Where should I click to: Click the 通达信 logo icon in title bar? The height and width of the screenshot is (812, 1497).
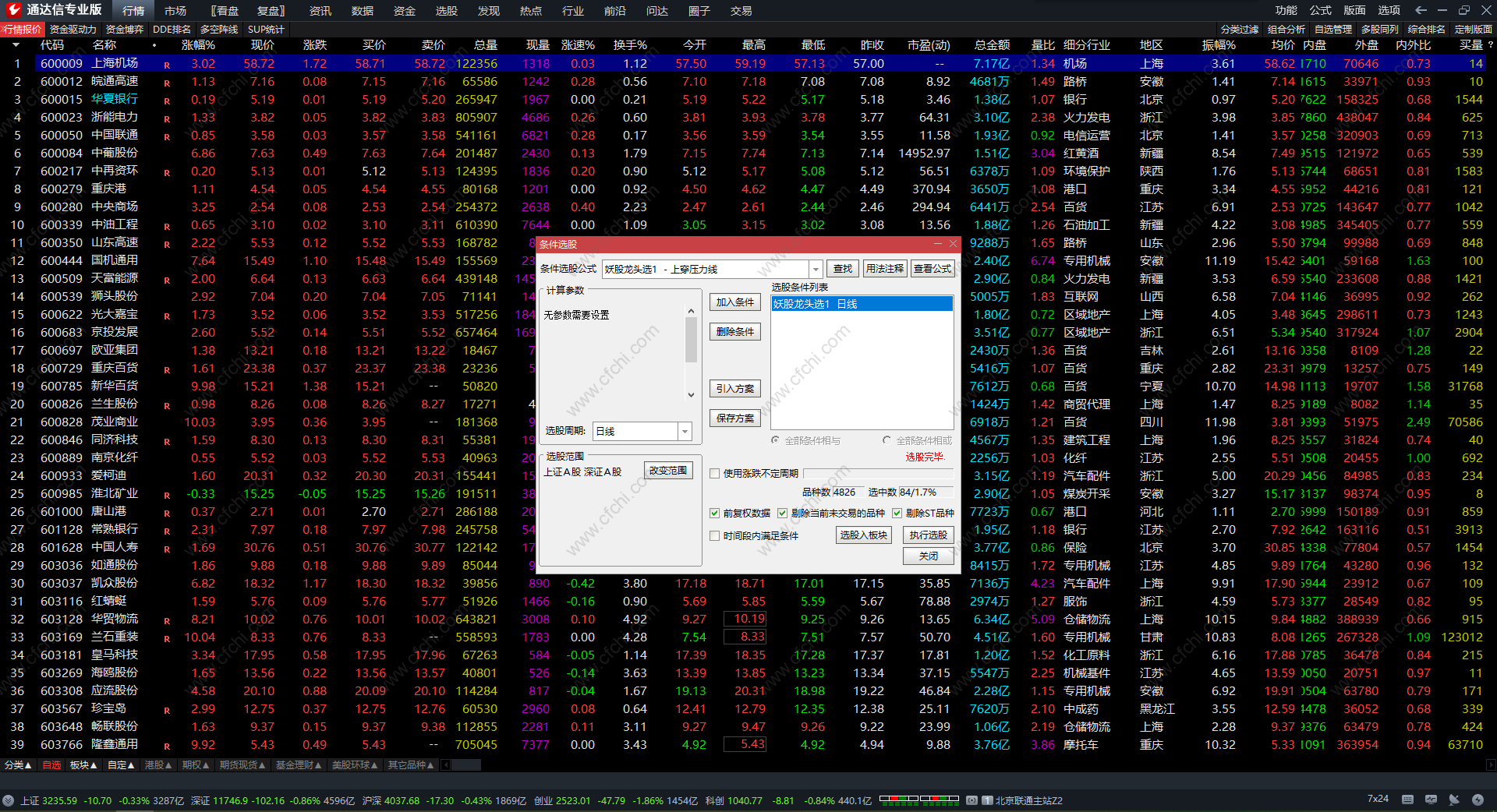(x=13, y=10)
